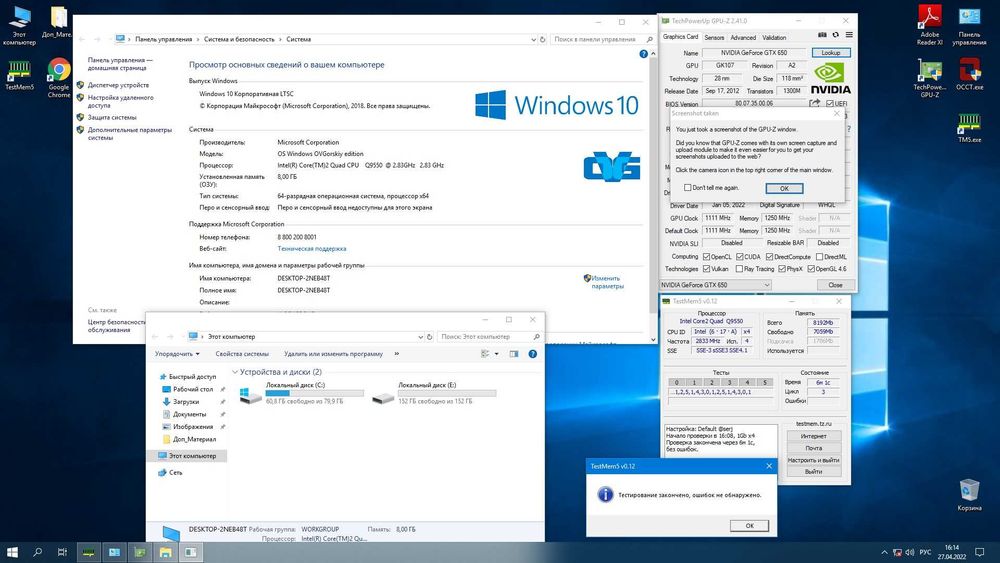Toggle the OpenCL checkbox
Viewport: 1000px width, 563px height.
coord(706,257)
